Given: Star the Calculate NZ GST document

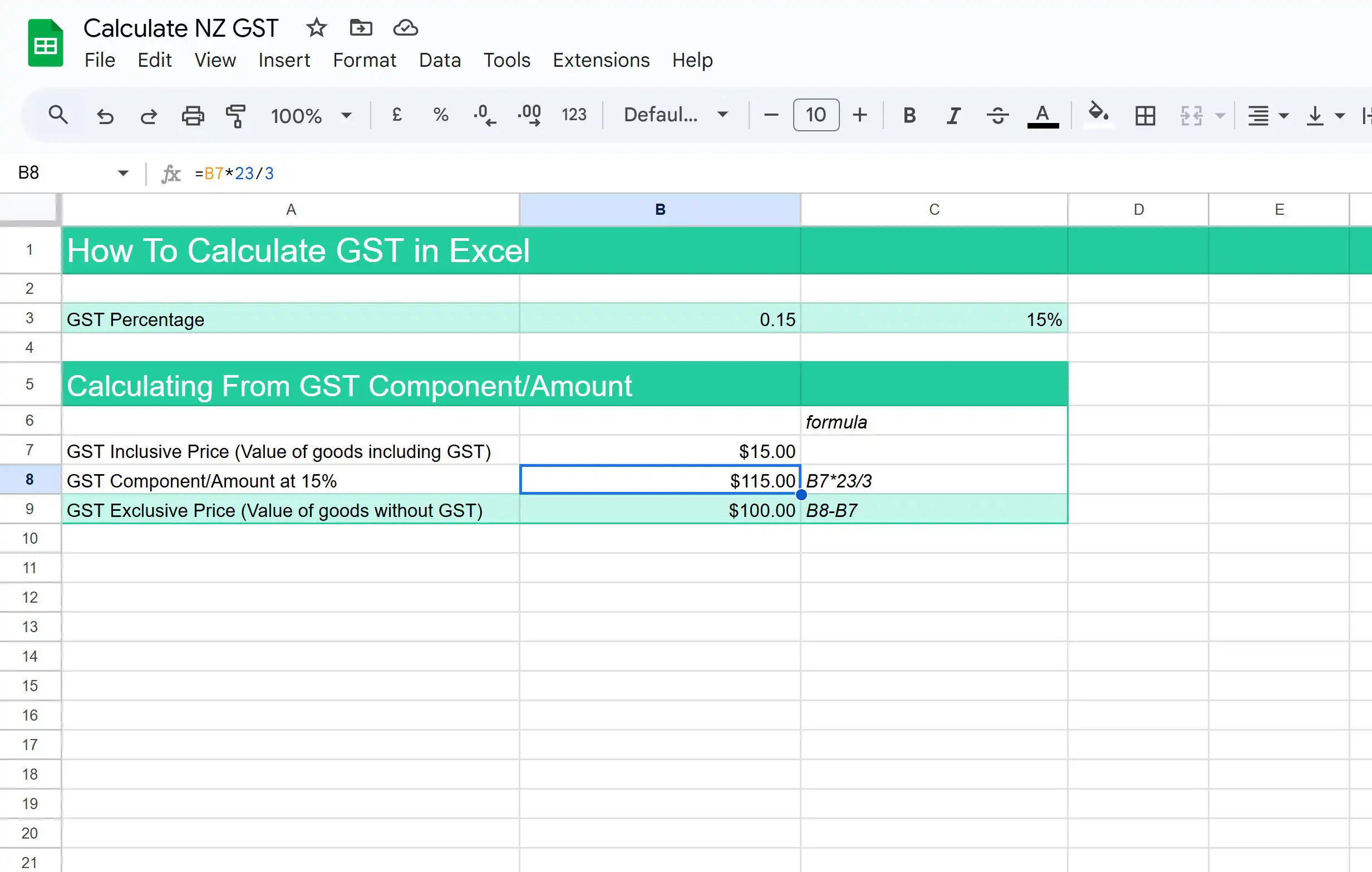Looking at the screenshot, I should coord(316,27).
